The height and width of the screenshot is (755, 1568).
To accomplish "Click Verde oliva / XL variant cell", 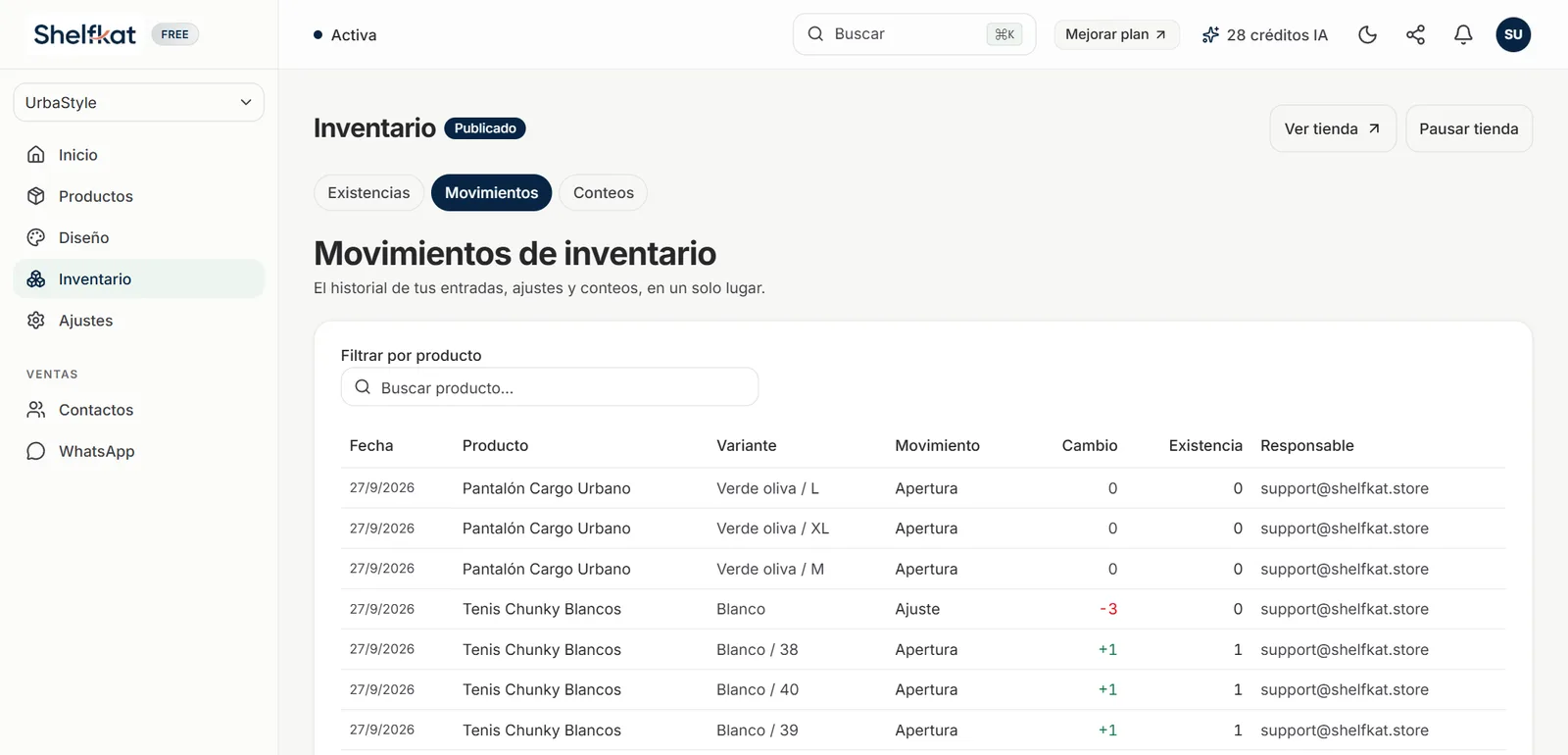I will point(773,528).
